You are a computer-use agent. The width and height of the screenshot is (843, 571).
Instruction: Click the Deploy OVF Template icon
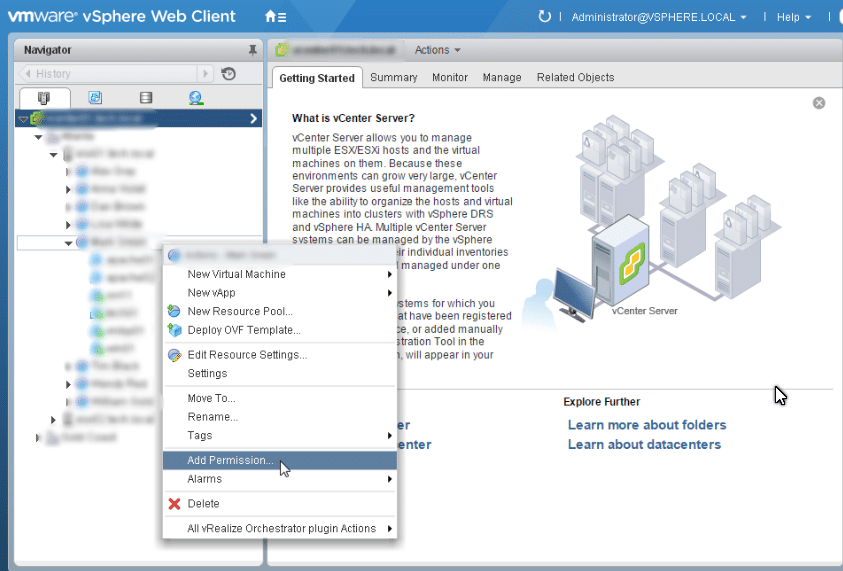coord(174,330)
